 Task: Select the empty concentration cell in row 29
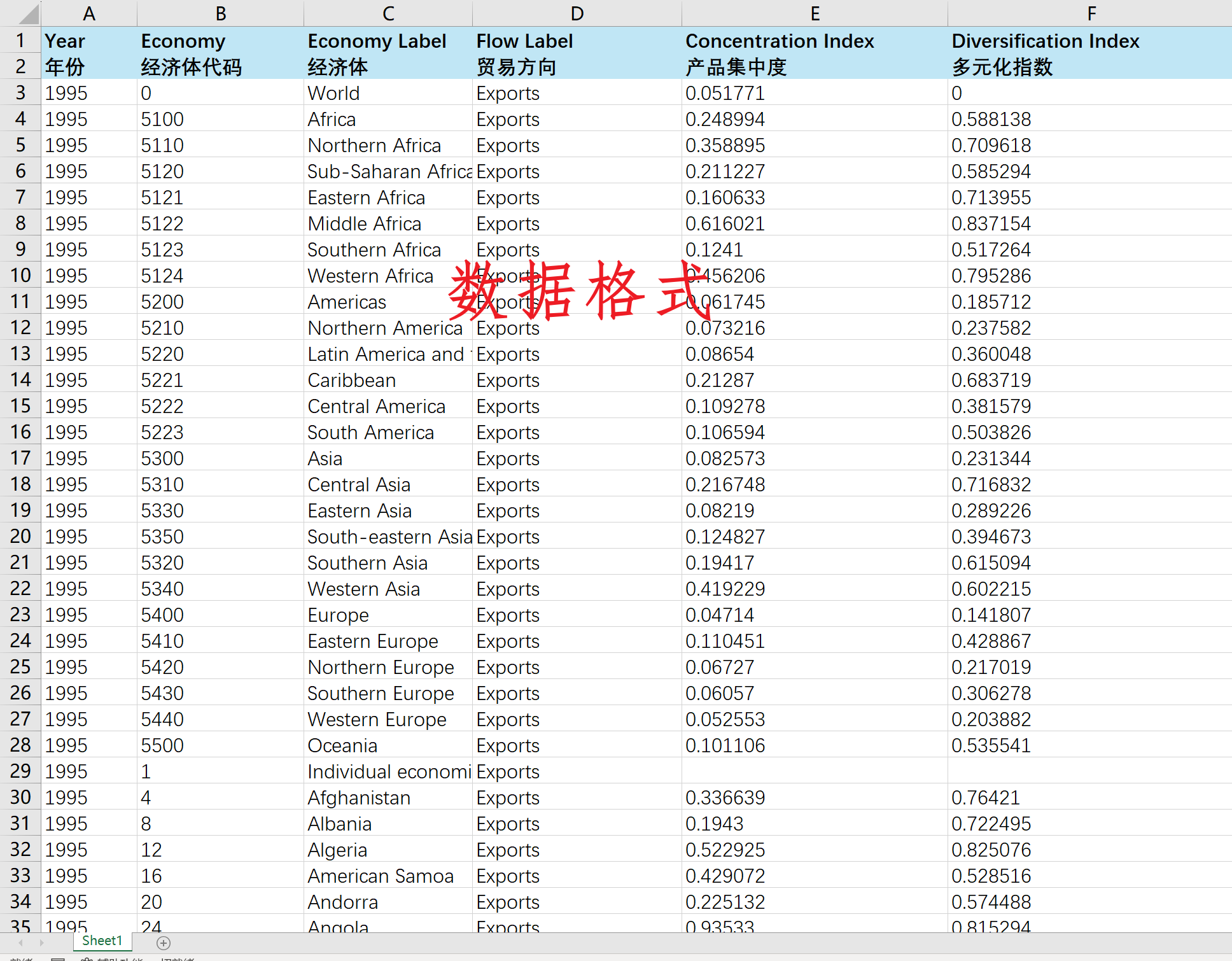point(814,772)
